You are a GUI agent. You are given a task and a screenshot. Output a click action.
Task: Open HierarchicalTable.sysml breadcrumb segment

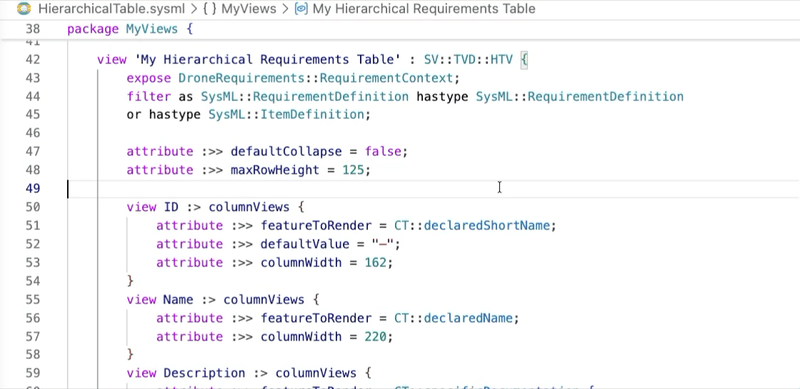111,9
